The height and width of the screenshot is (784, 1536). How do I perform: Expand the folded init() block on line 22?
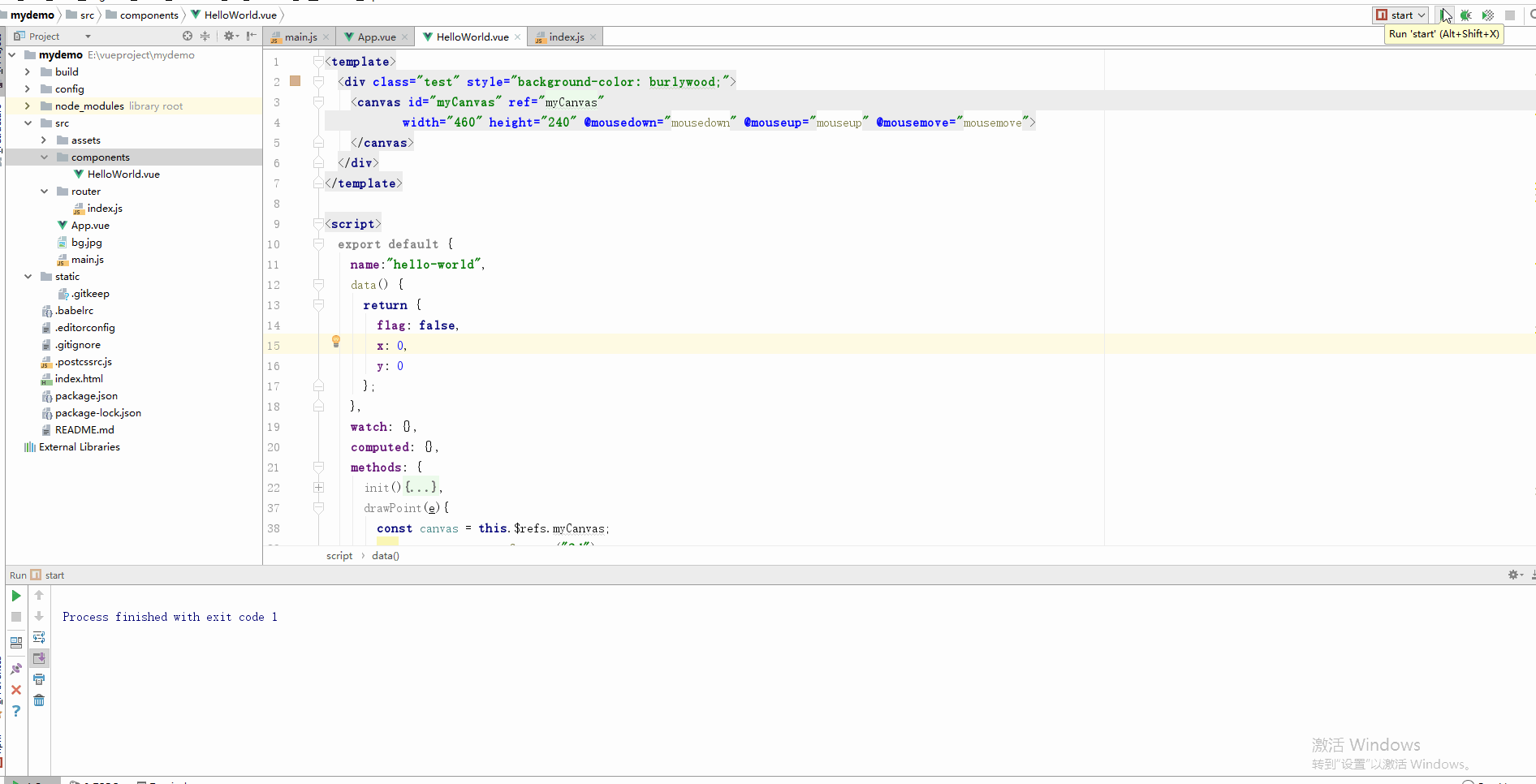click(x=318, y=488)
